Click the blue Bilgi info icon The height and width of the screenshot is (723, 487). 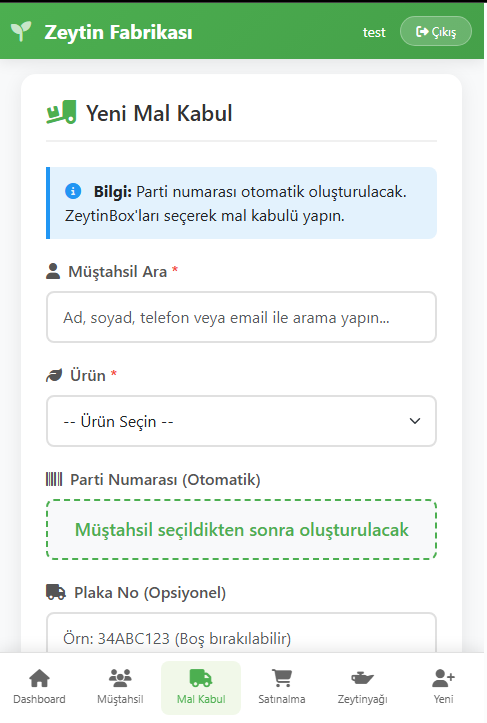73,190
